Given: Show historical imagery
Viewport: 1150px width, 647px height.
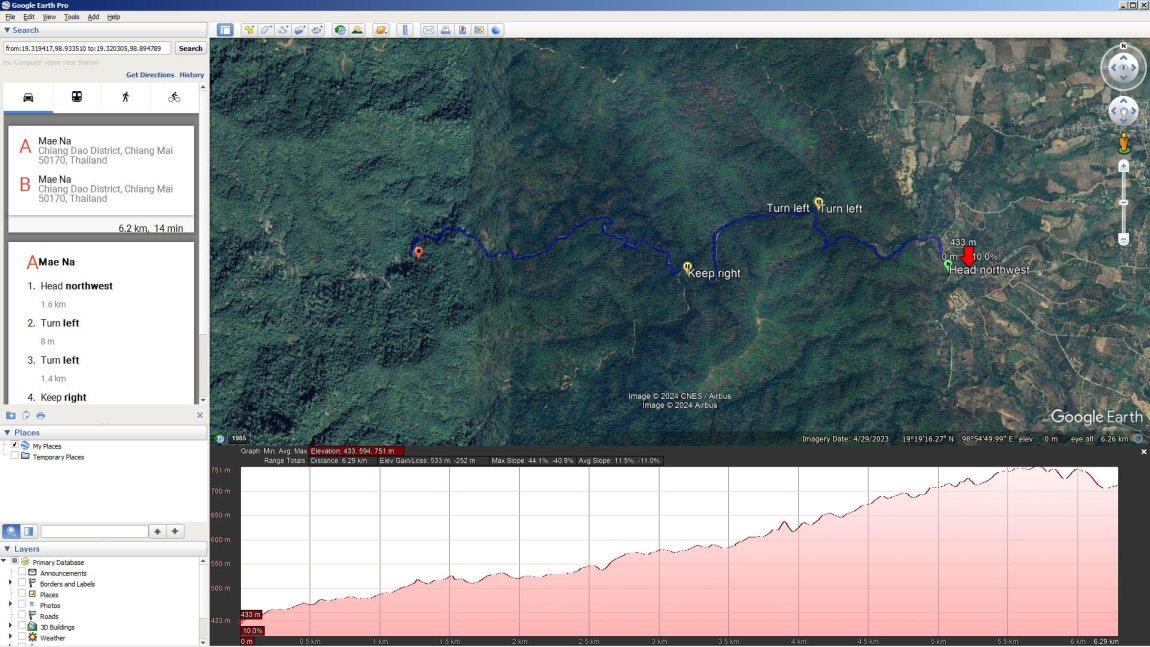Looking at the screenshot, I should coord(340,30).
